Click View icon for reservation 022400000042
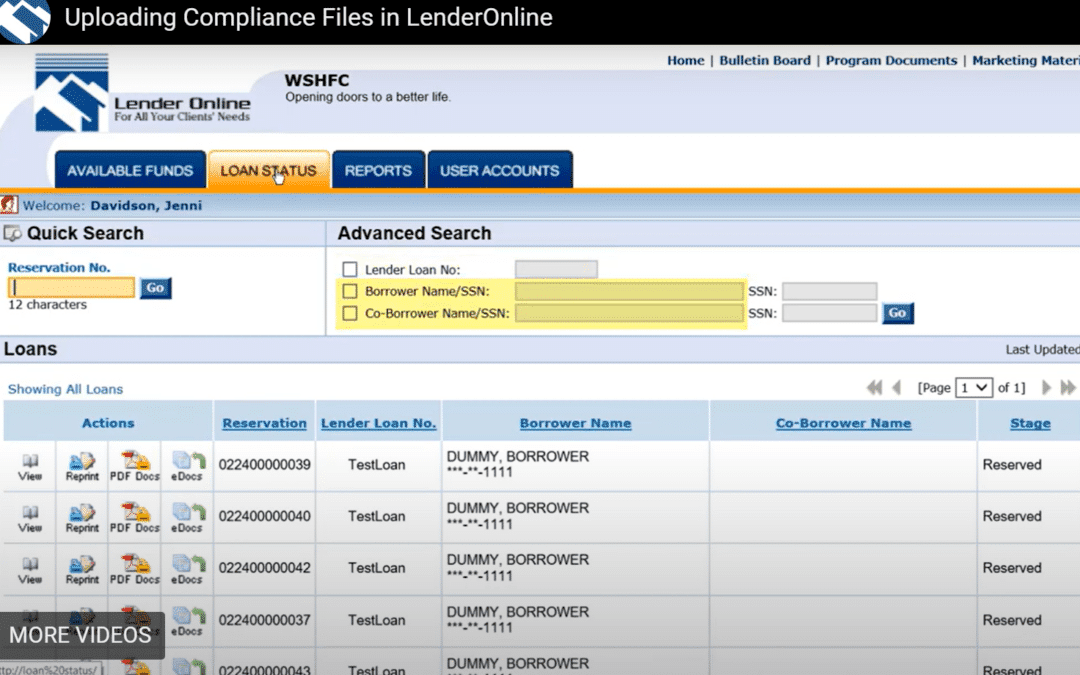Screen dimensions: 1080x675 coord(30,570)
